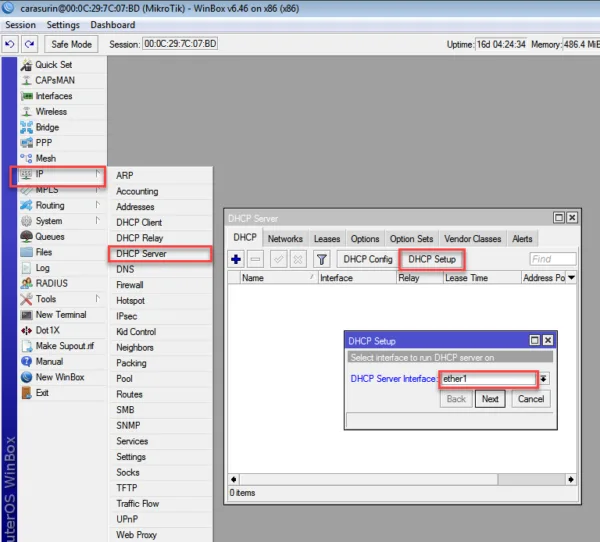
Task: Click the DHCP Server Interface text field
Action: click(x=486, y=379)
